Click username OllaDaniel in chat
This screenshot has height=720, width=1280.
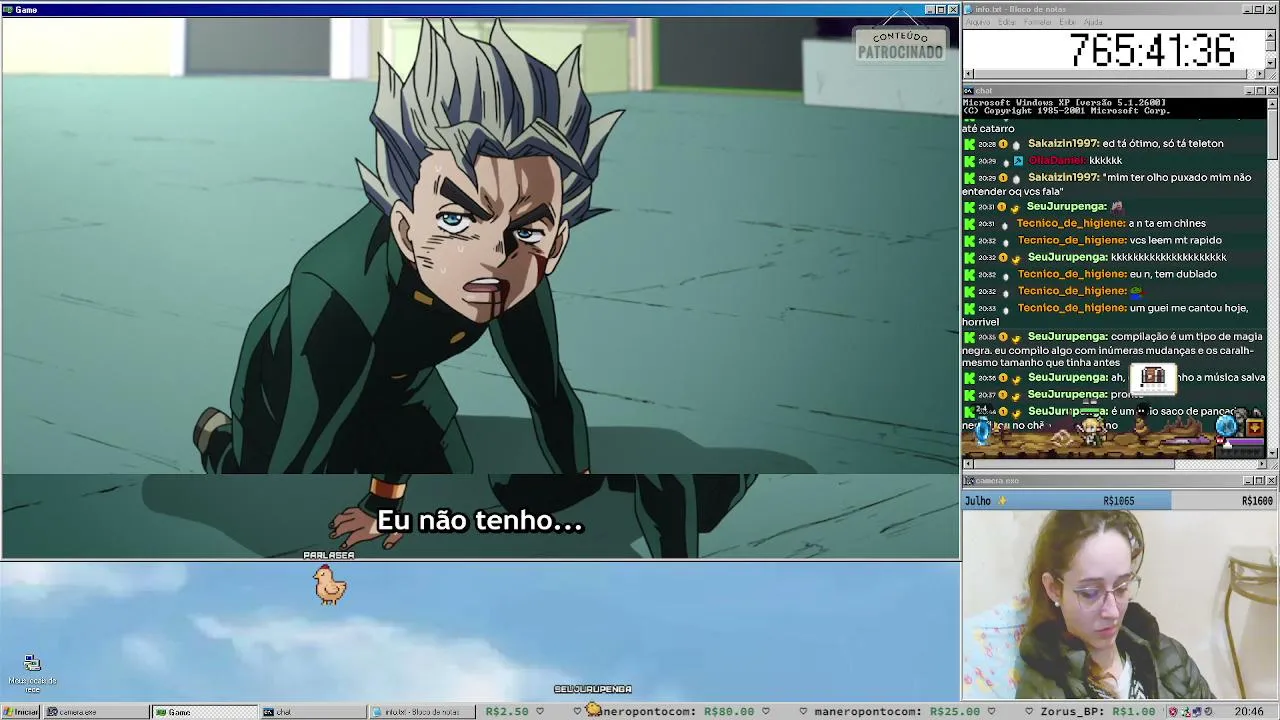1056,161
